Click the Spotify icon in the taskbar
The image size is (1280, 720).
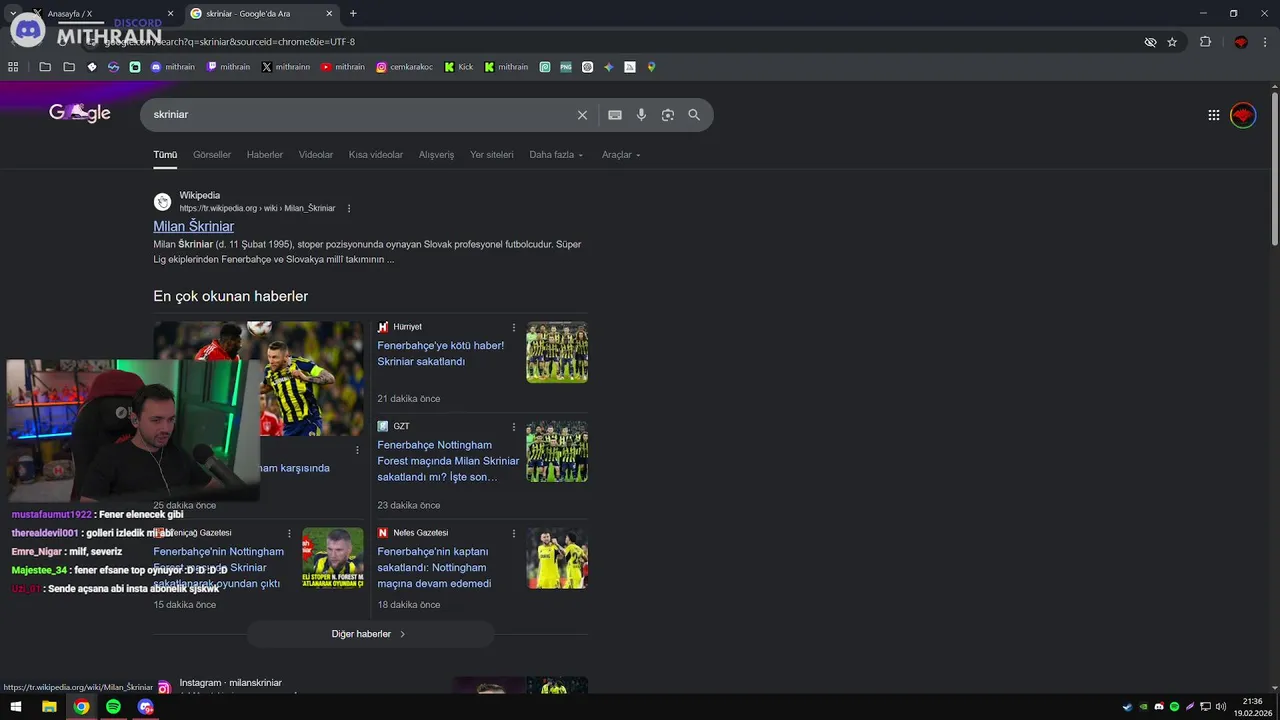[113, 707]
